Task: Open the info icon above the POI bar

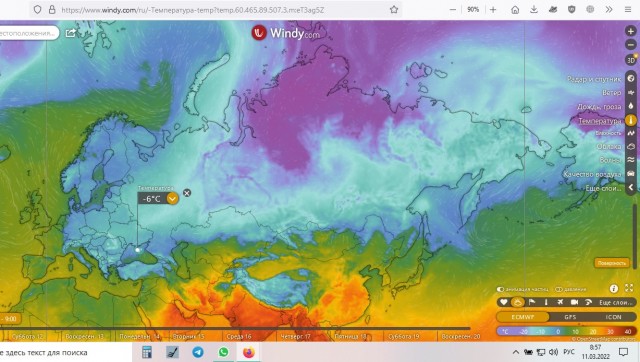Action: click(x=613, y=289)
